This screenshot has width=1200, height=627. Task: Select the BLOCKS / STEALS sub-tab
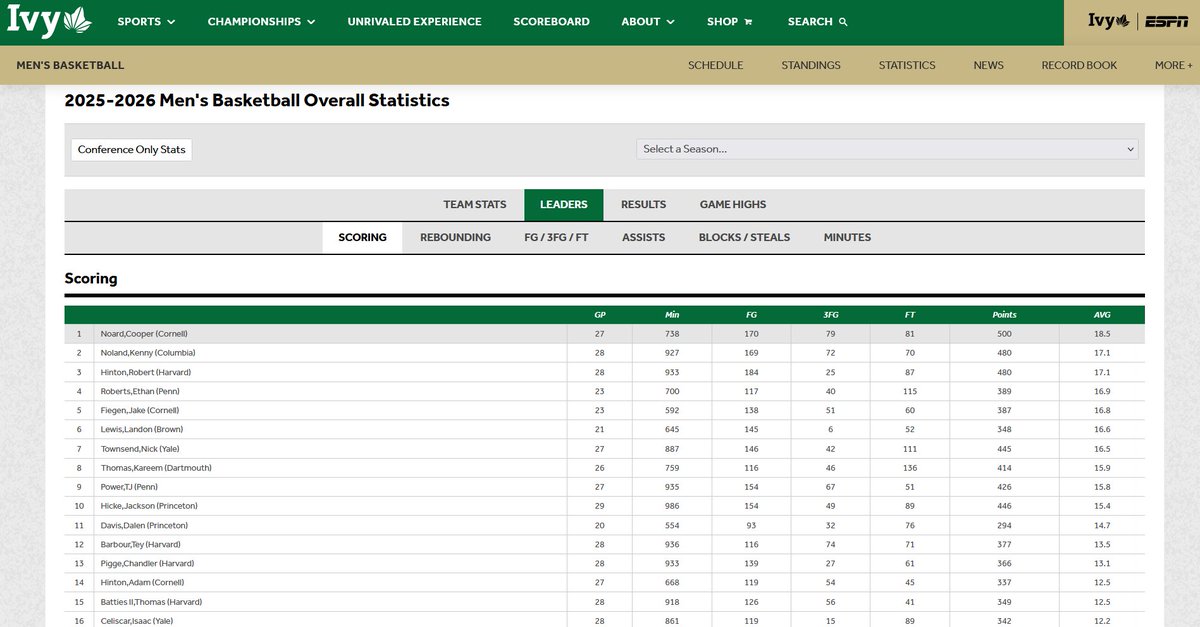click(744, 237)
